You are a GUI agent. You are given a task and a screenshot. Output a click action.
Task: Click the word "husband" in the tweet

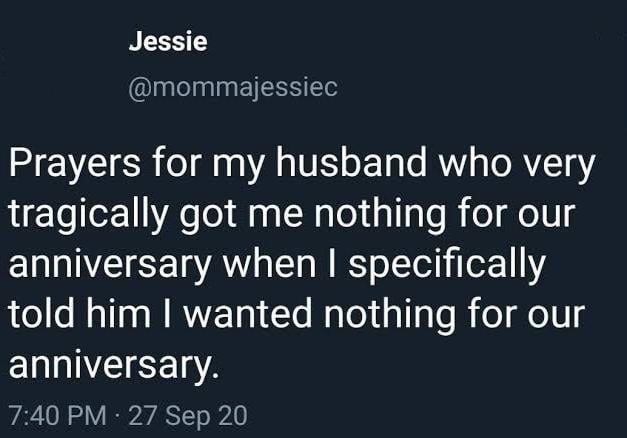351,162
